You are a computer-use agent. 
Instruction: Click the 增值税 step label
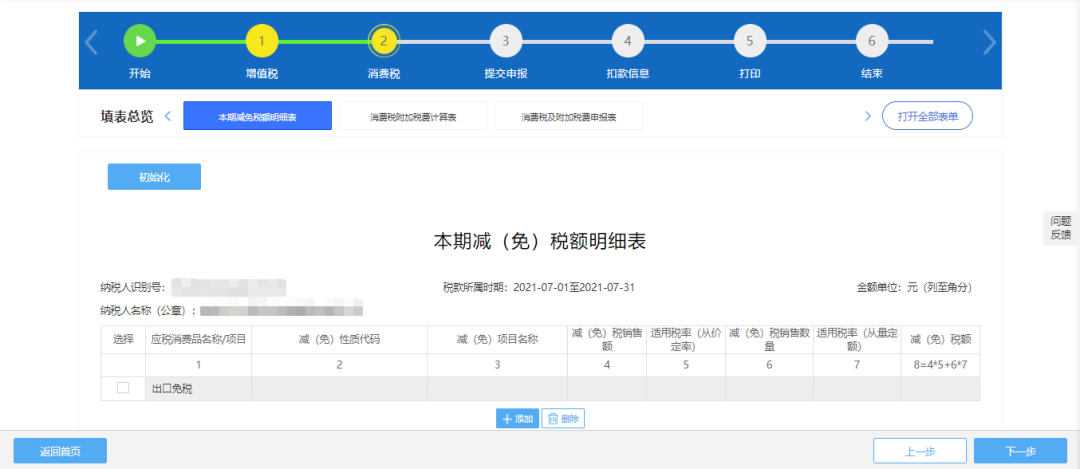[262, 74]
